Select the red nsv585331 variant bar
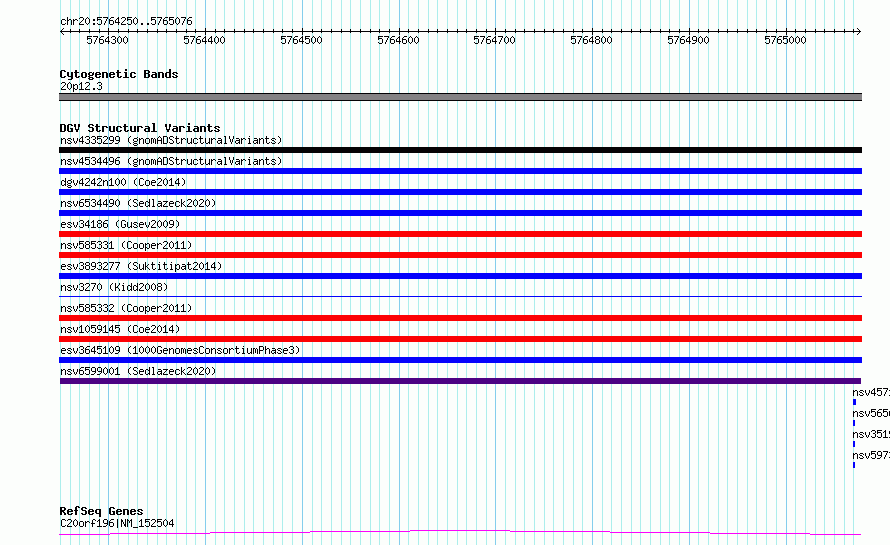This screenshot has height=545, width=890. point(460,255)
